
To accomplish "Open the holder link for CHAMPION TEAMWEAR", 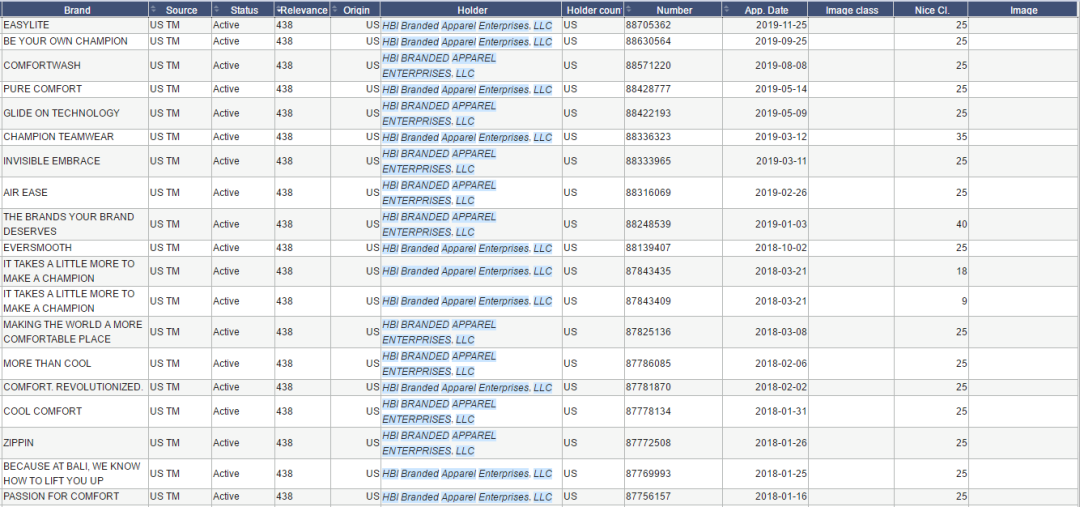I will [x=467, y=137].
